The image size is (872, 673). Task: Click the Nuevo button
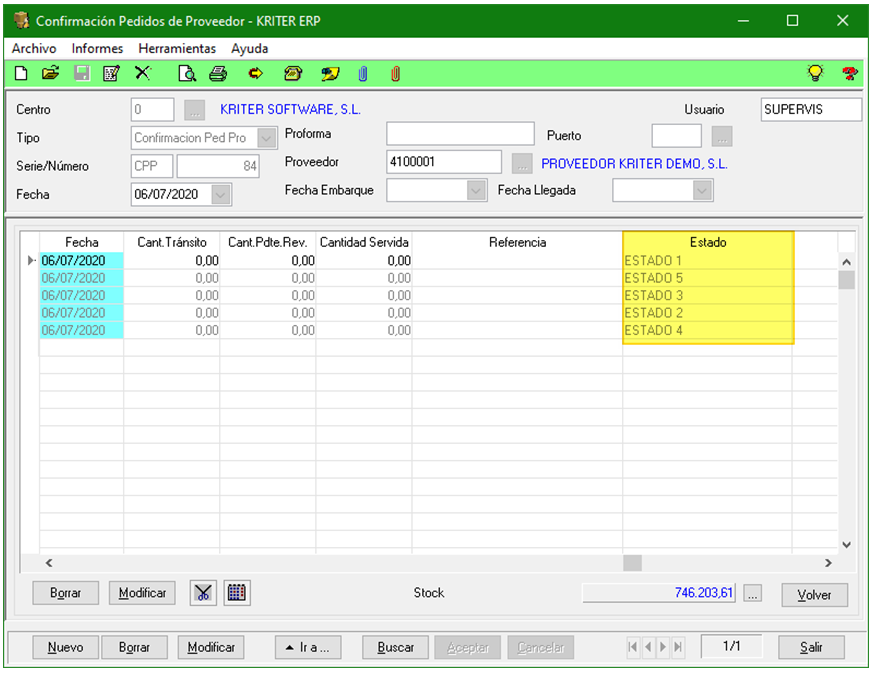click(66, 647)
